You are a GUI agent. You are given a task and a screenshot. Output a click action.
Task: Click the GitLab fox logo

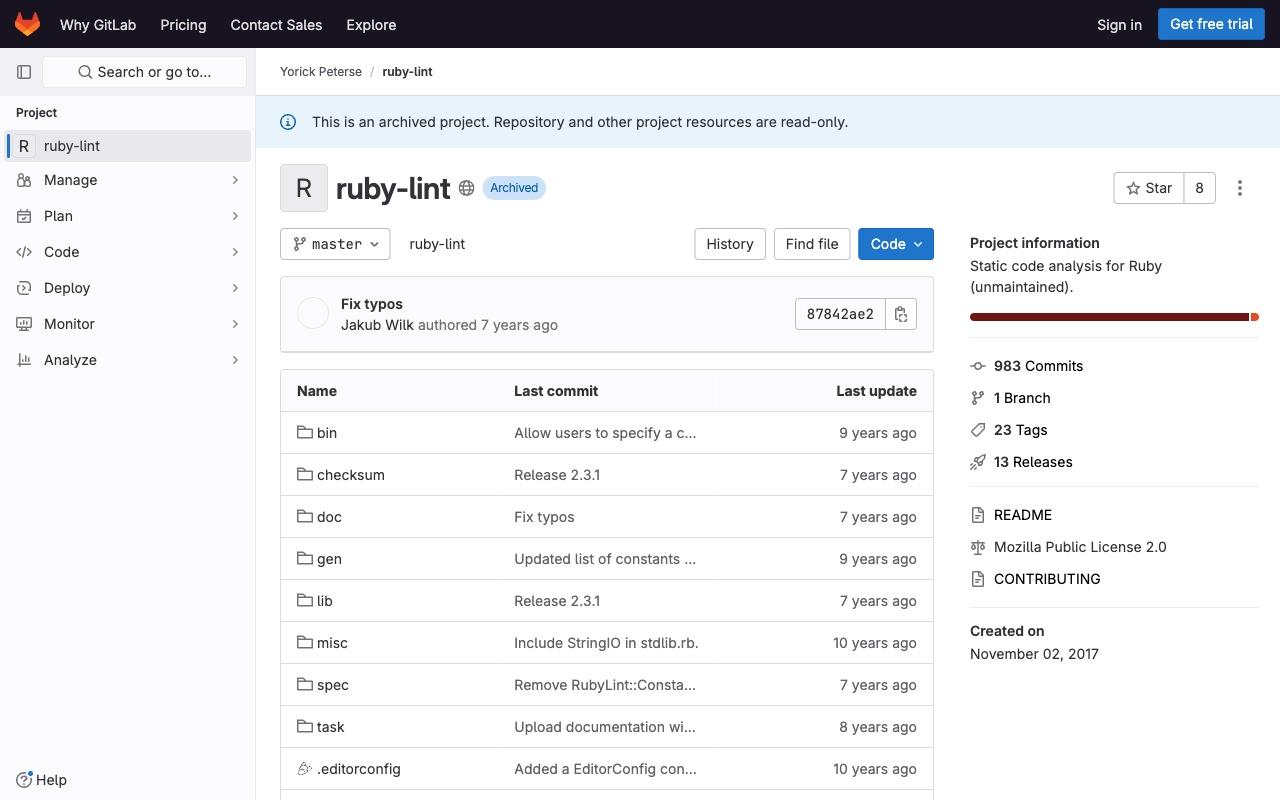point(27,24)
